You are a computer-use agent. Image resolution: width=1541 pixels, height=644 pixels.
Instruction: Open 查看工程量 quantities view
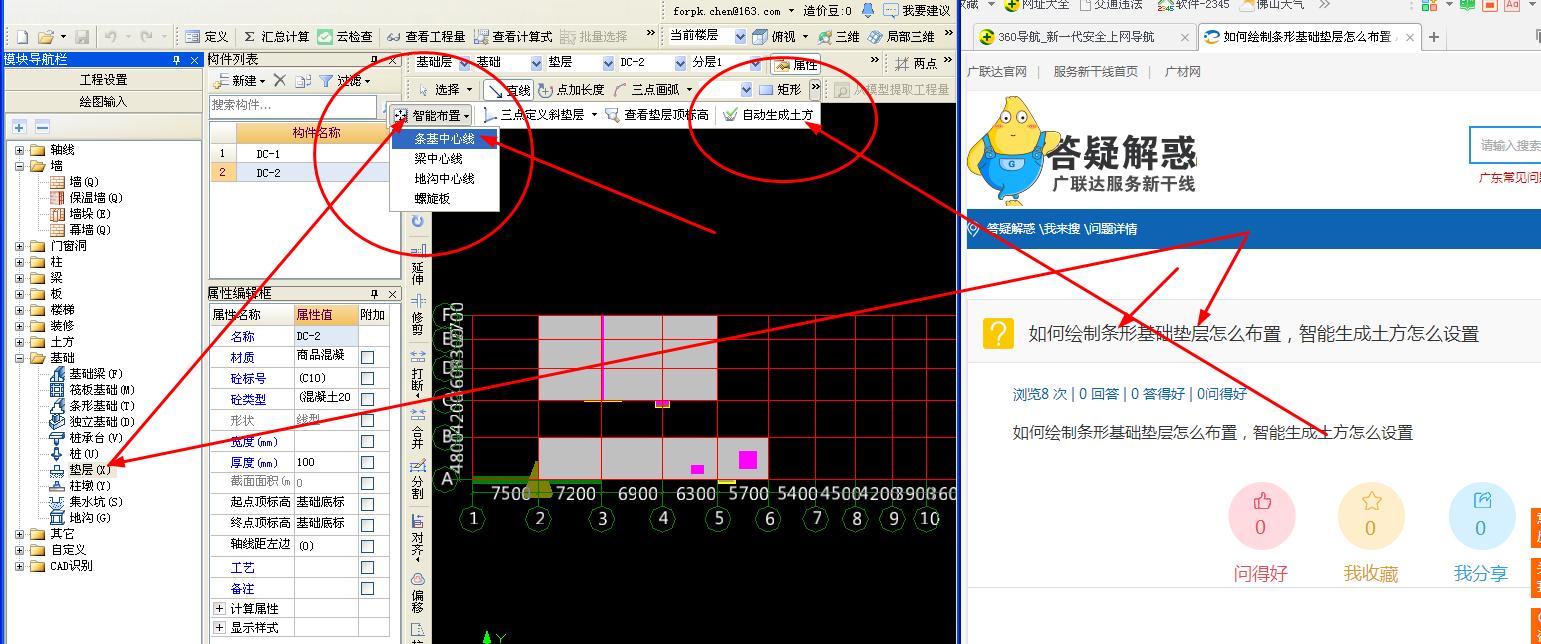pos(427,36)
